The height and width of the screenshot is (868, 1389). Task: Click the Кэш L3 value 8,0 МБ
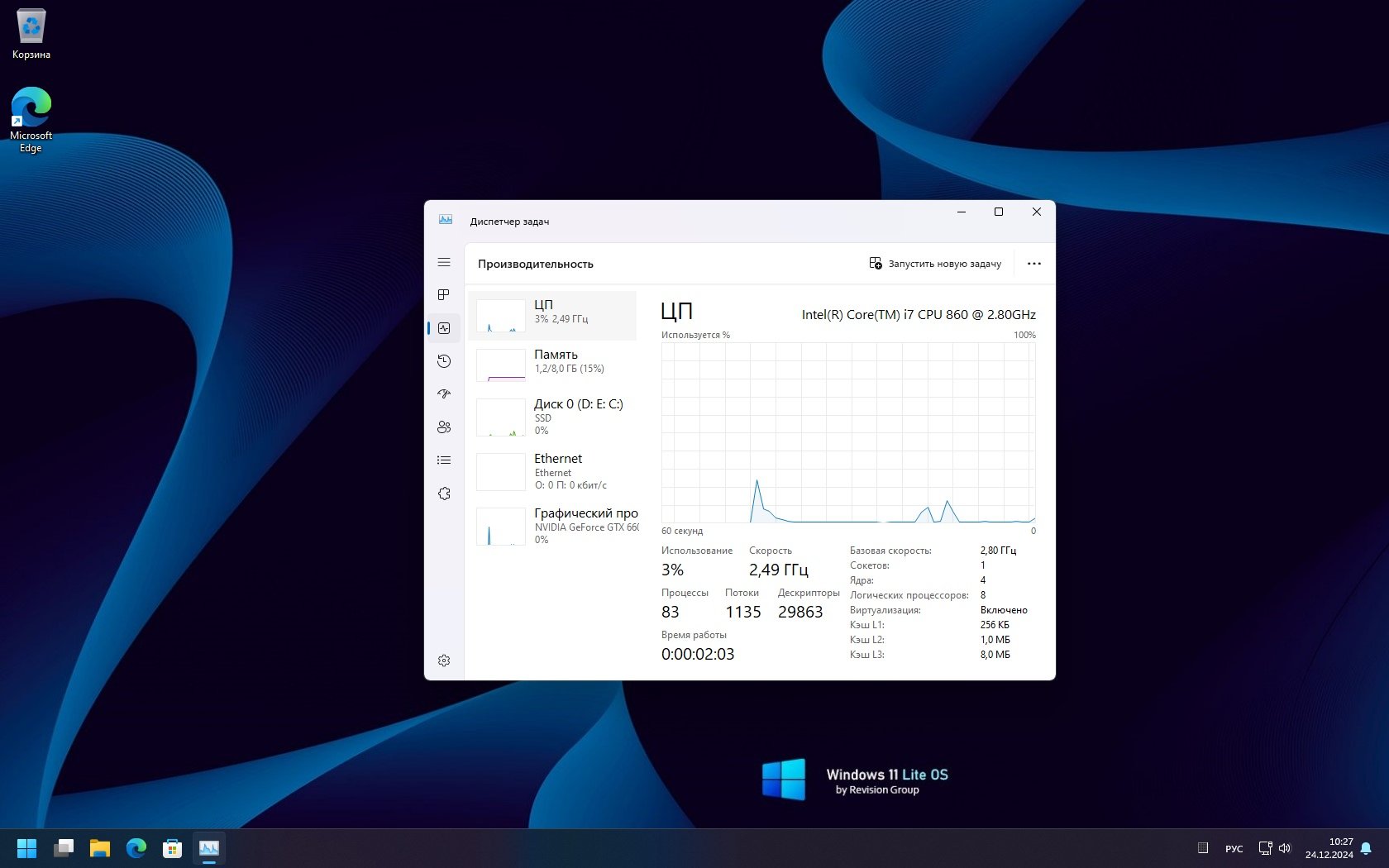(x=995, y=655)
